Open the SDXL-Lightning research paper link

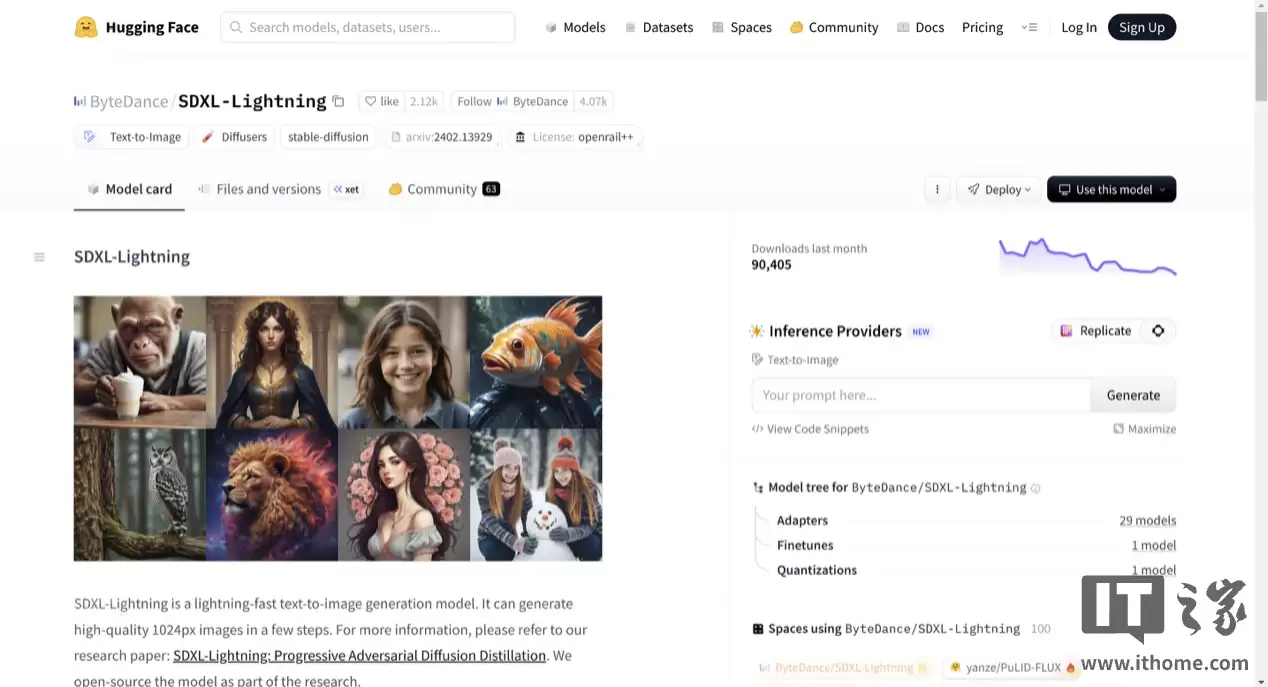point(359,656)
